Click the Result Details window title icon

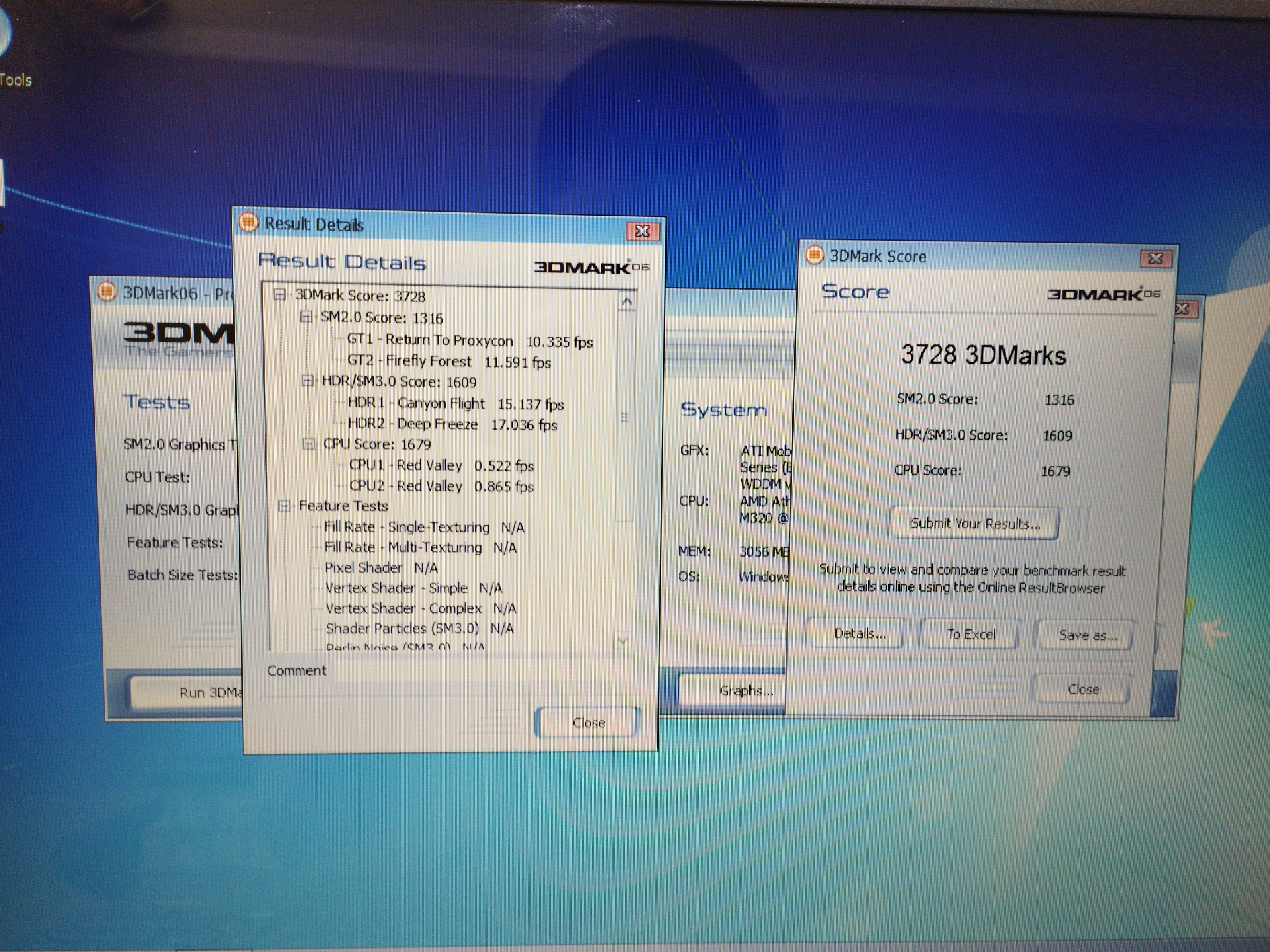click(249, 222)
